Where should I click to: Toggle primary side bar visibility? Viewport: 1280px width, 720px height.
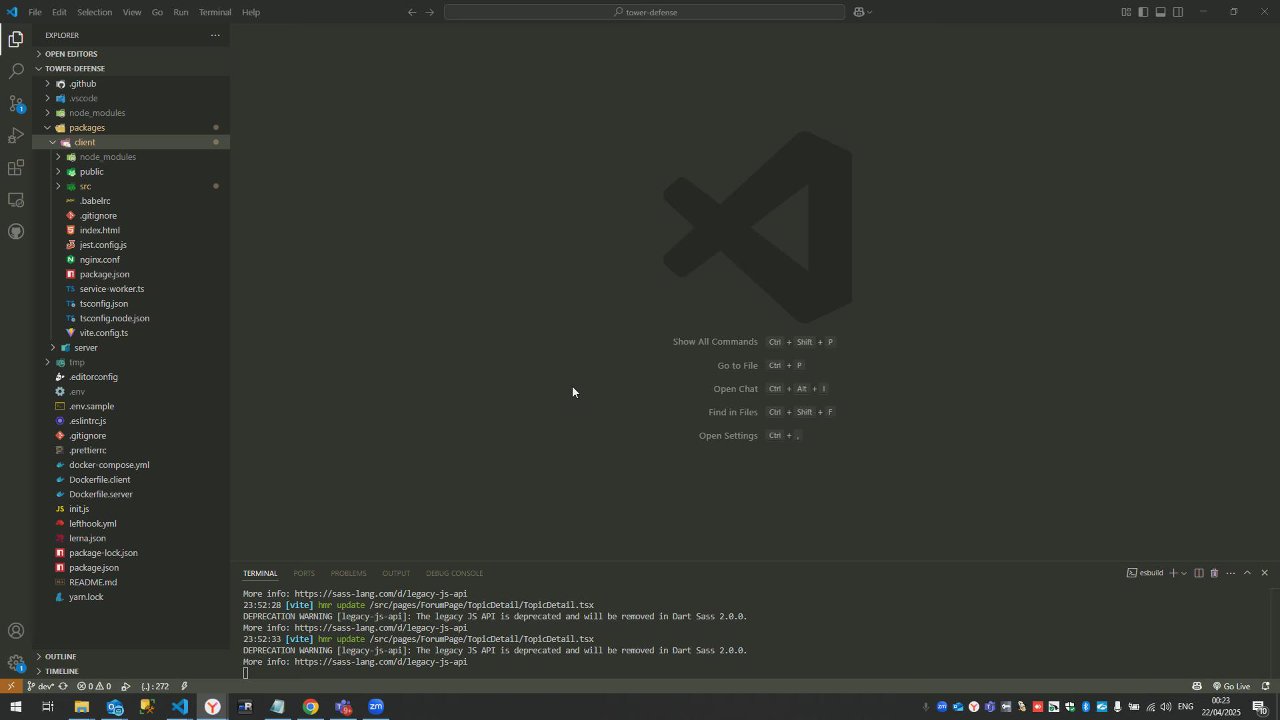(1143, 12)
